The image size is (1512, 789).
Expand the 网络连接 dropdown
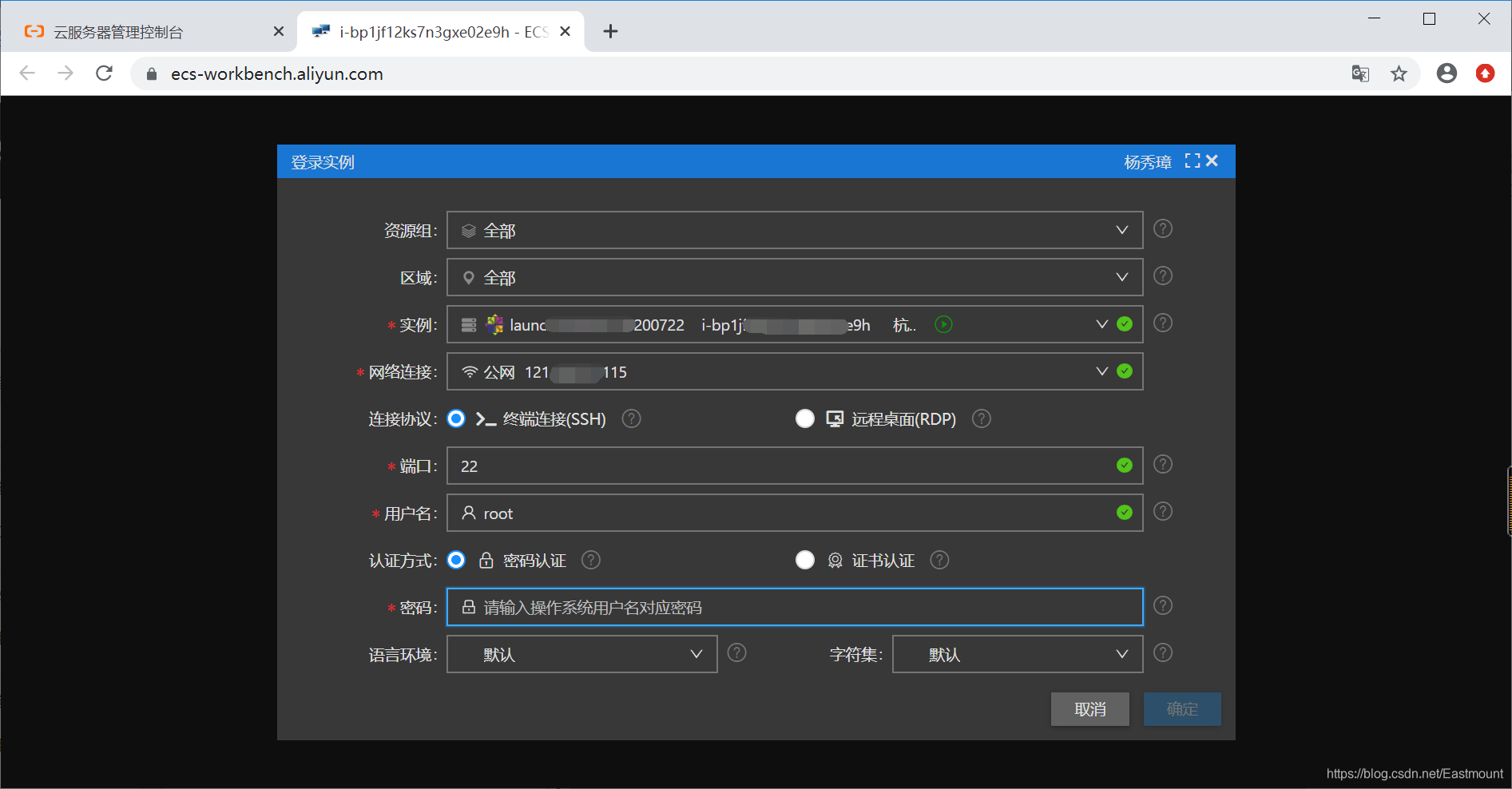(1102, 371)
